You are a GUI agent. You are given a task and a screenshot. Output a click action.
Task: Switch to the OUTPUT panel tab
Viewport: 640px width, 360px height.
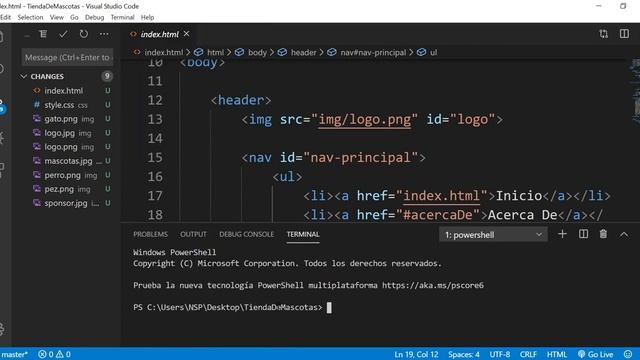[x=193, y=234]
